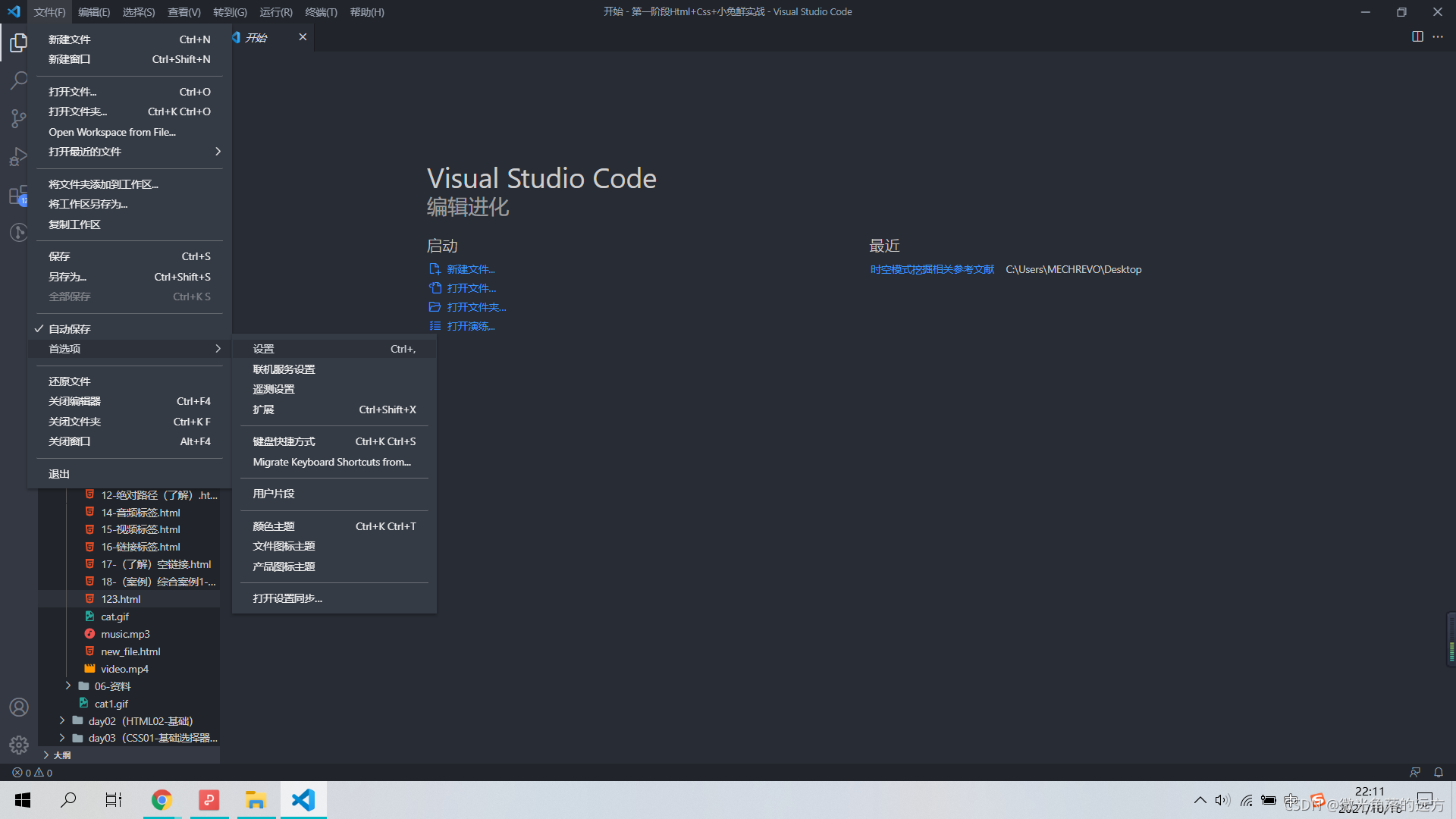Split the editor using the top-right icon
The width and height of the screenshot is (1456, 819).
pyautogui.click(x=1418, y=36)
